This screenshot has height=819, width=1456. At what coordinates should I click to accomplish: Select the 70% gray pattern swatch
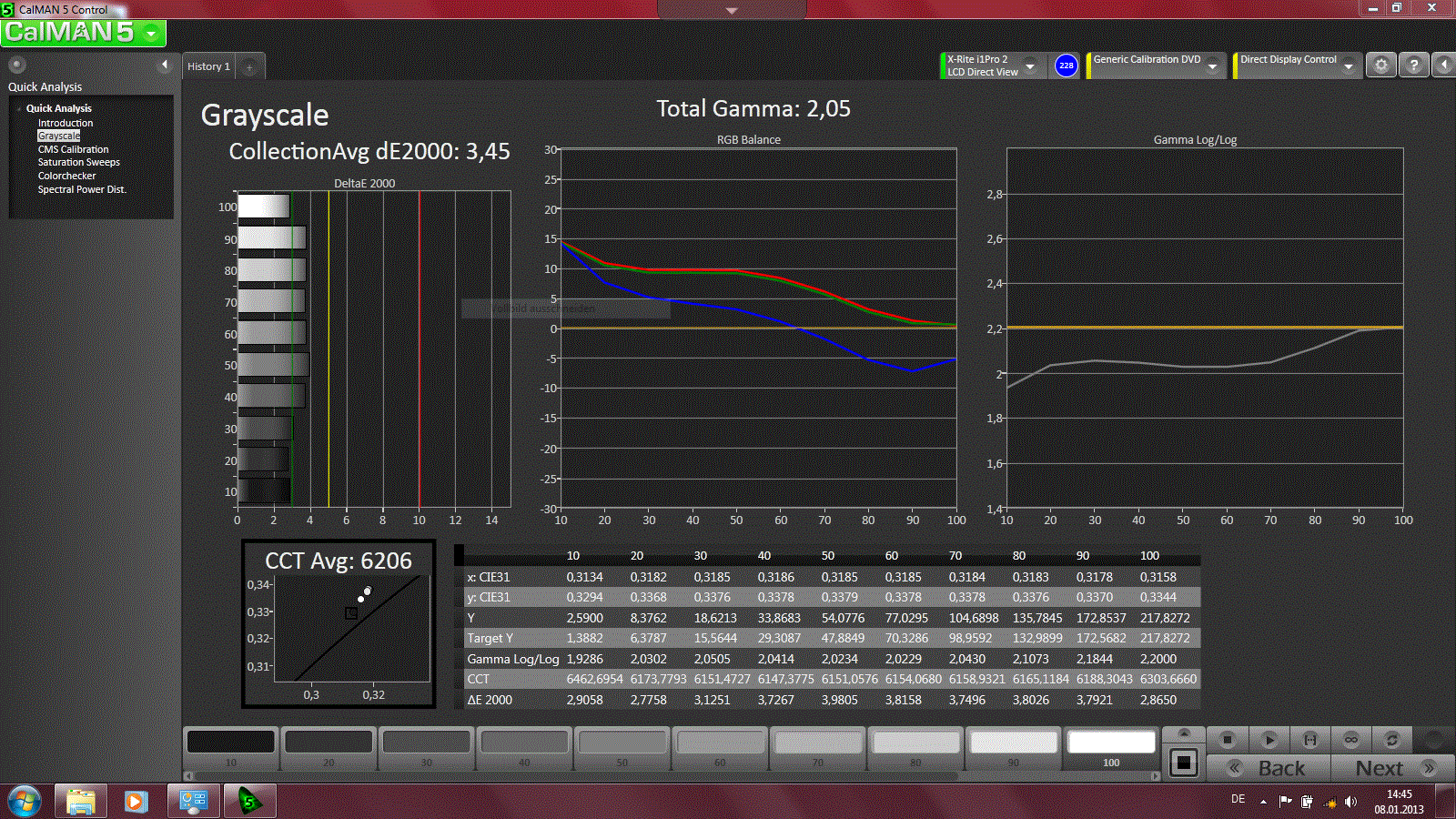click(x=818, y=748)
